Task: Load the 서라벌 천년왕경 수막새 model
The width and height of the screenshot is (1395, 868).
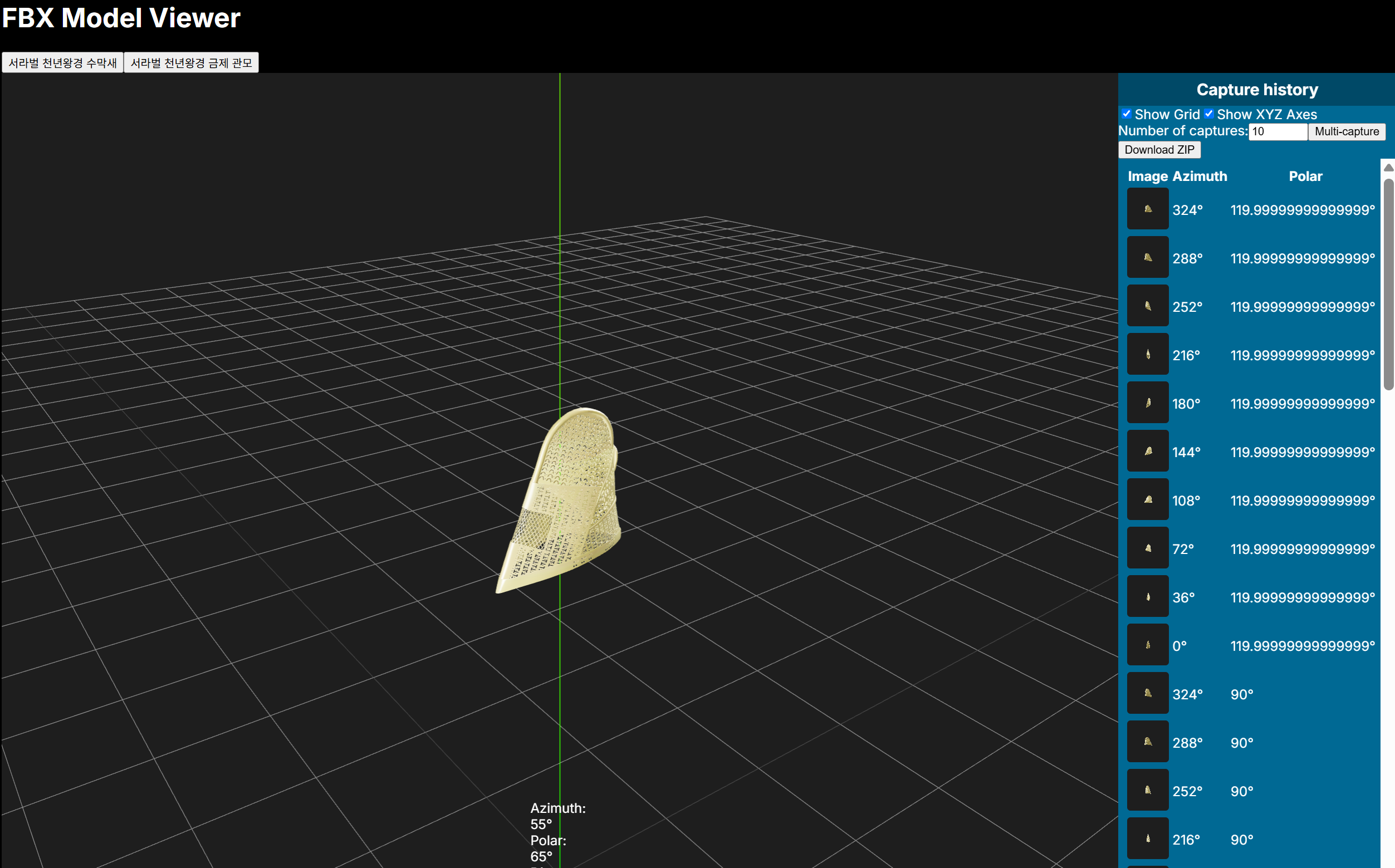Action: pyautogui.click(x=62, y=62)
